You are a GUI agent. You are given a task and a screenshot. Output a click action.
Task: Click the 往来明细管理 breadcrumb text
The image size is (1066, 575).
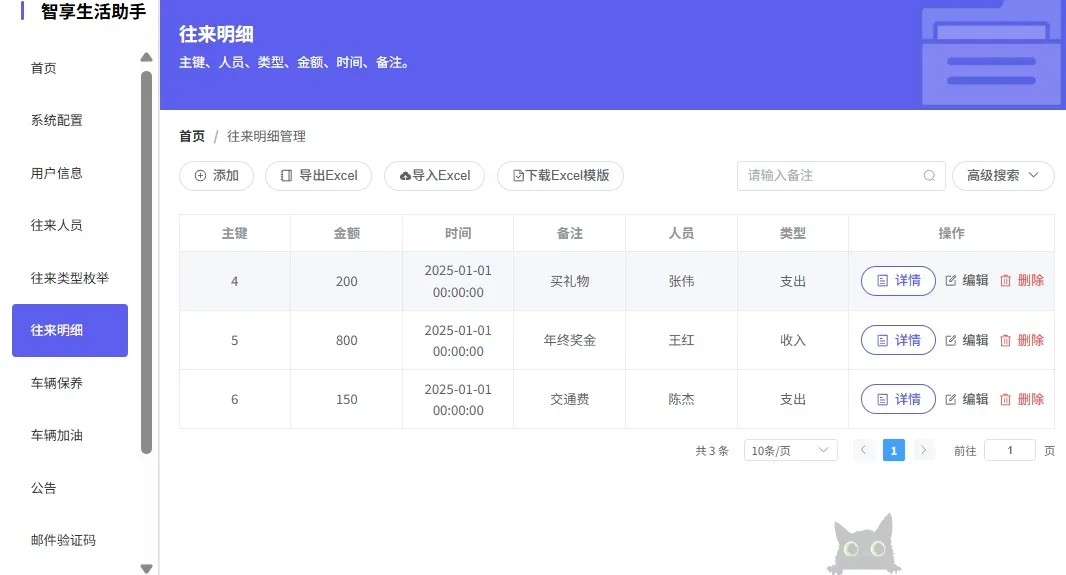(x=266, y=136)
